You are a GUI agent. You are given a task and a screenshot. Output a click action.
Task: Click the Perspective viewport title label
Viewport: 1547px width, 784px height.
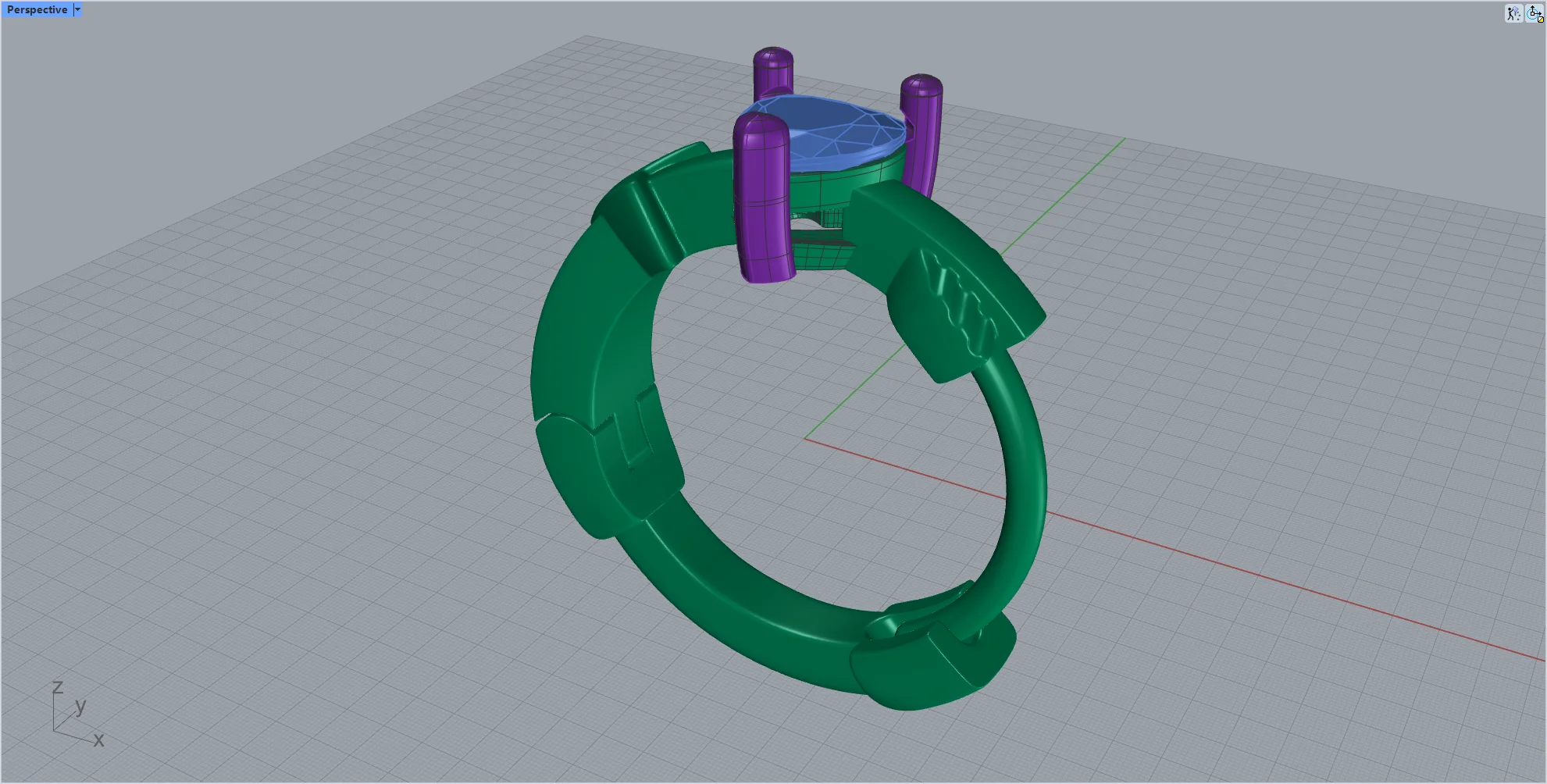(37, 10)
